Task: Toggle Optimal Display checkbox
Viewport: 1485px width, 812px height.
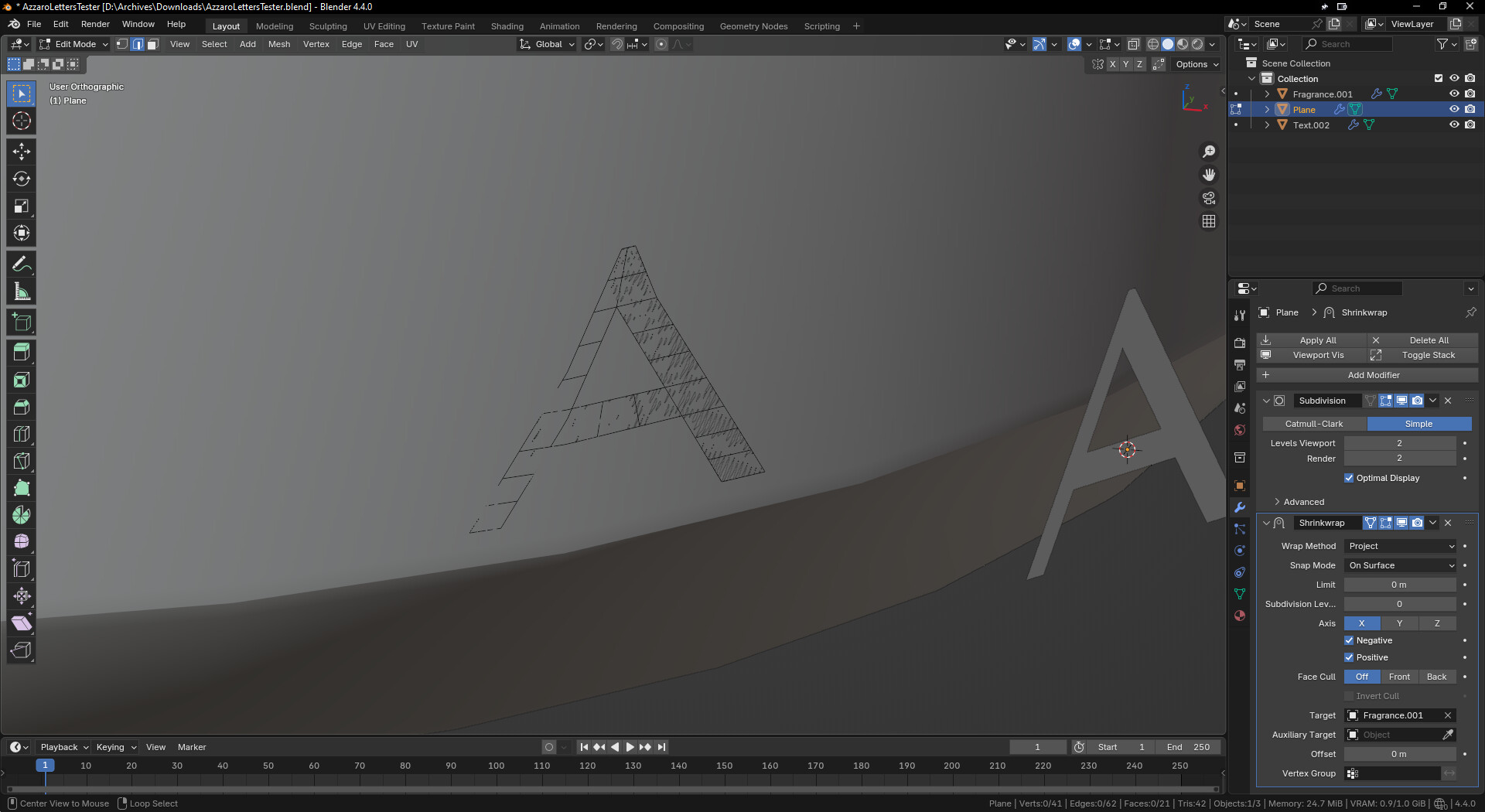Action: [1349, 478]
